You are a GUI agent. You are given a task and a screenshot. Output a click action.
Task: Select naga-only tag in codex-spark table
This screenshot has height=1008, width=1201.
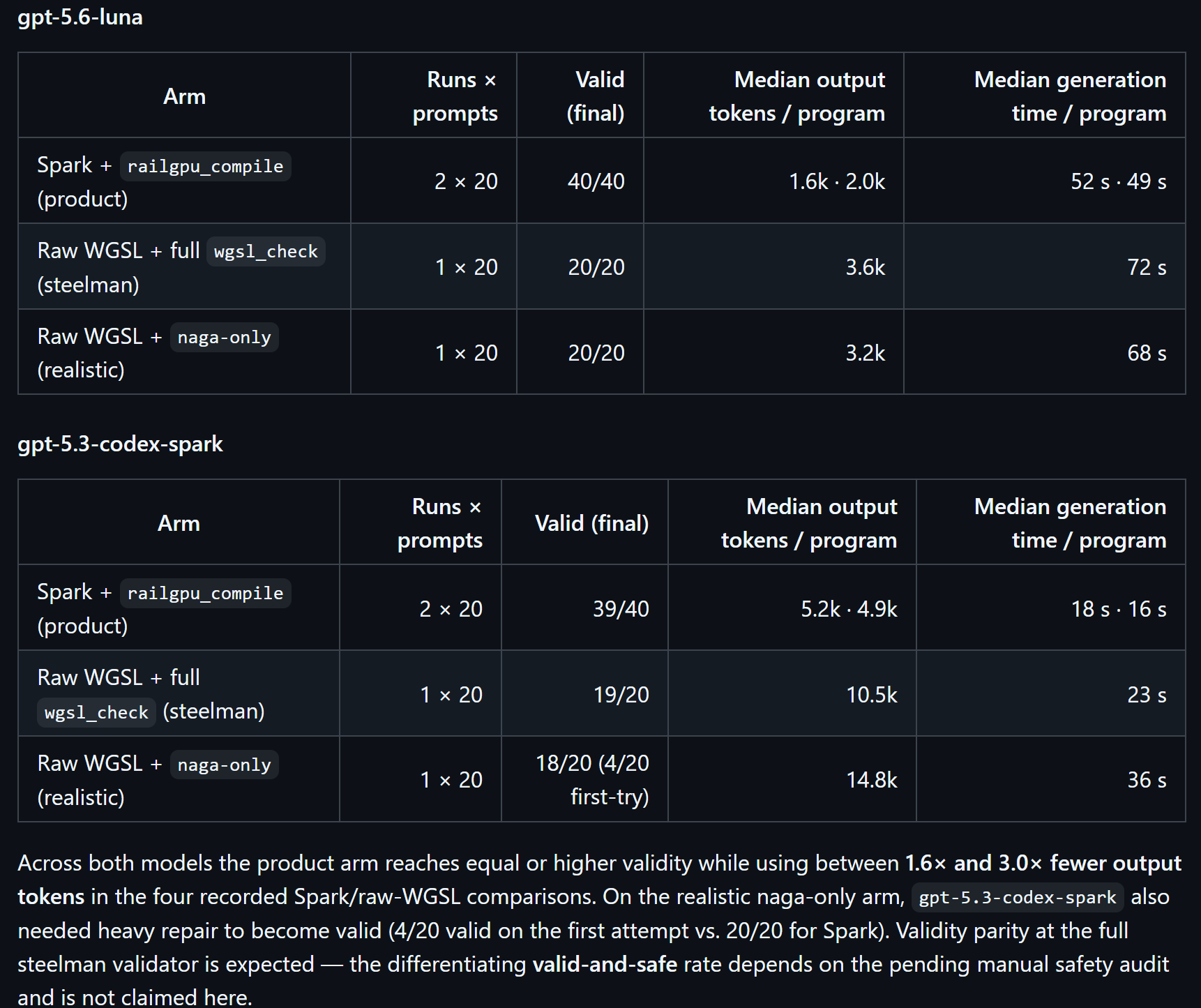225,765
